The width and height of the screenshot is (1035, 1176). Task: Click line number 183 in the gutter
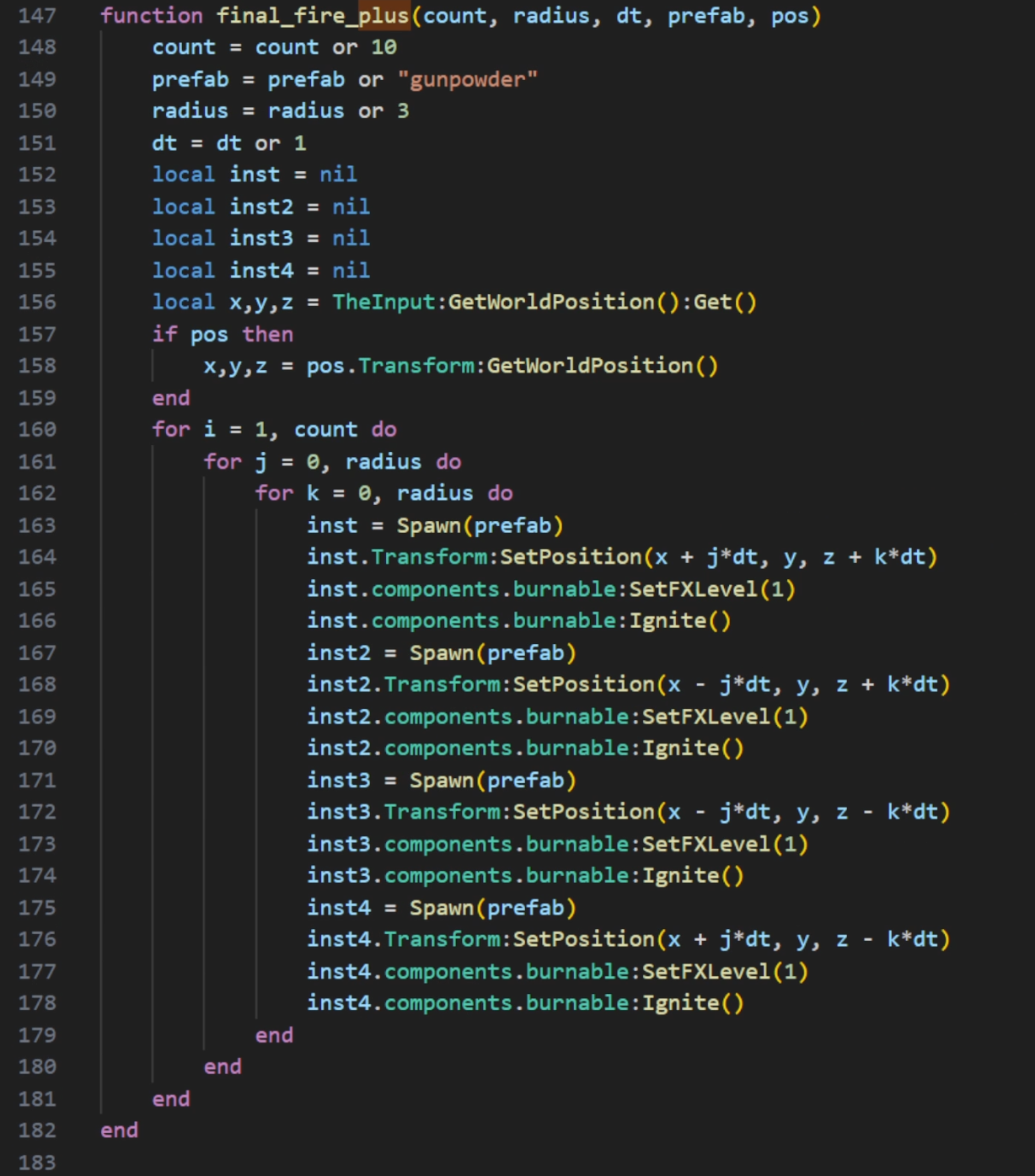point(37,1163)
